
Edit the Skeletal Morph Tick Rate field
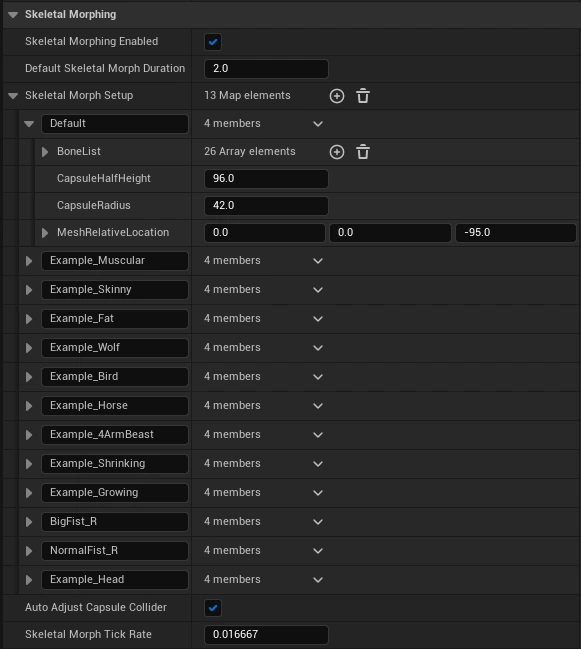[x=266, y=635]
